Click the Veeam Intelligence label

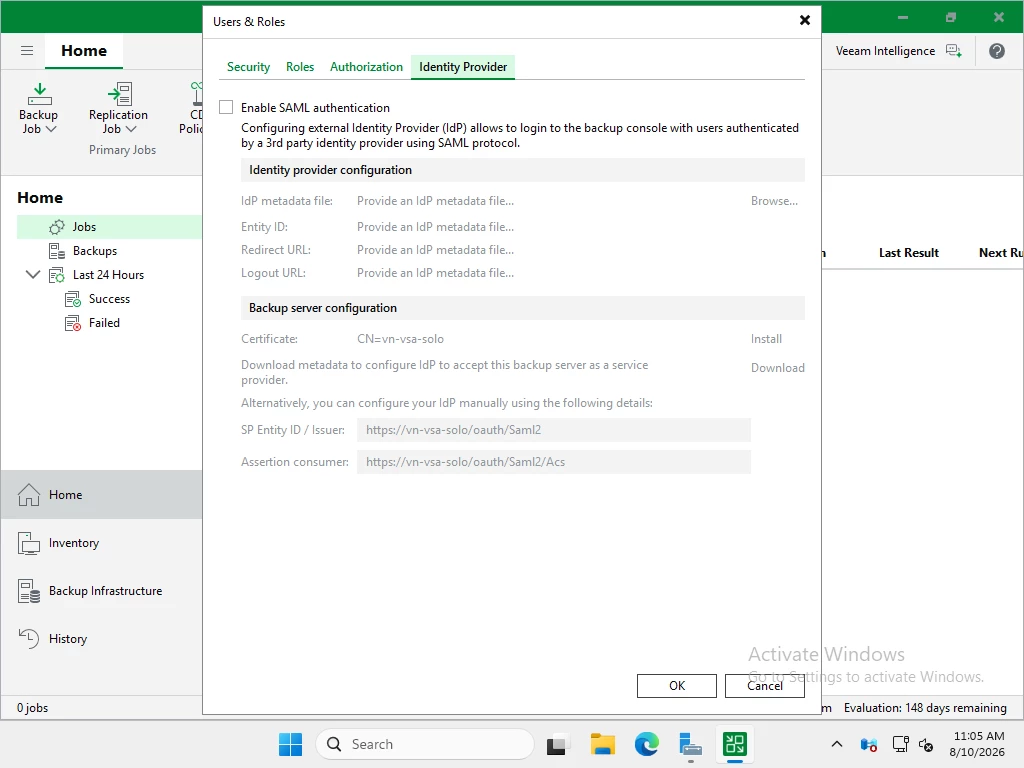[x=885, y=51]
